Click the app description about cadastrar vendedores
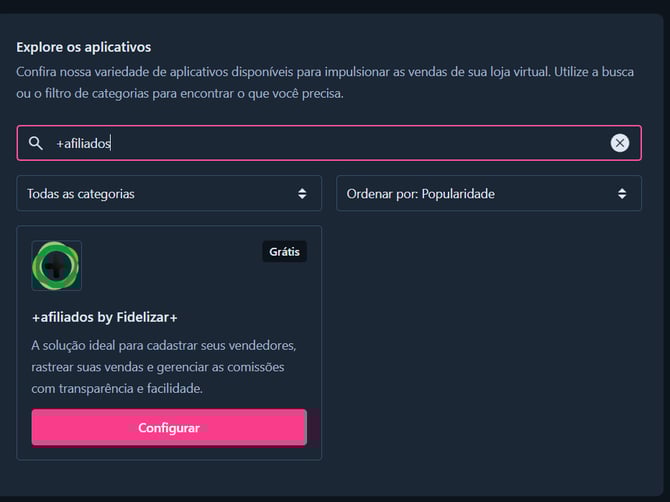Image resolution: width=670 pixels, height=502 pixels. coord(164,367)
